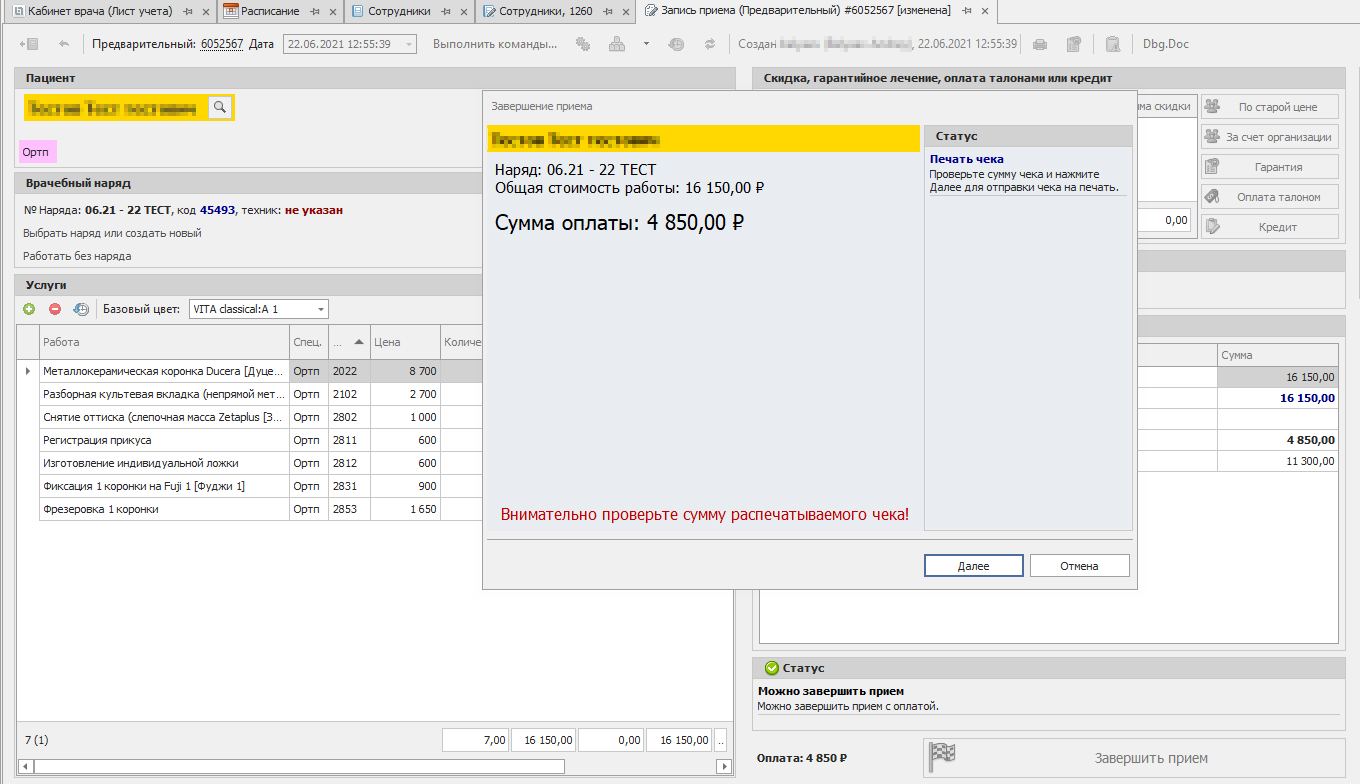Click Выбрать наряд или создать новый link
This screenshot has width=1360, height=784.
(112, 233)
